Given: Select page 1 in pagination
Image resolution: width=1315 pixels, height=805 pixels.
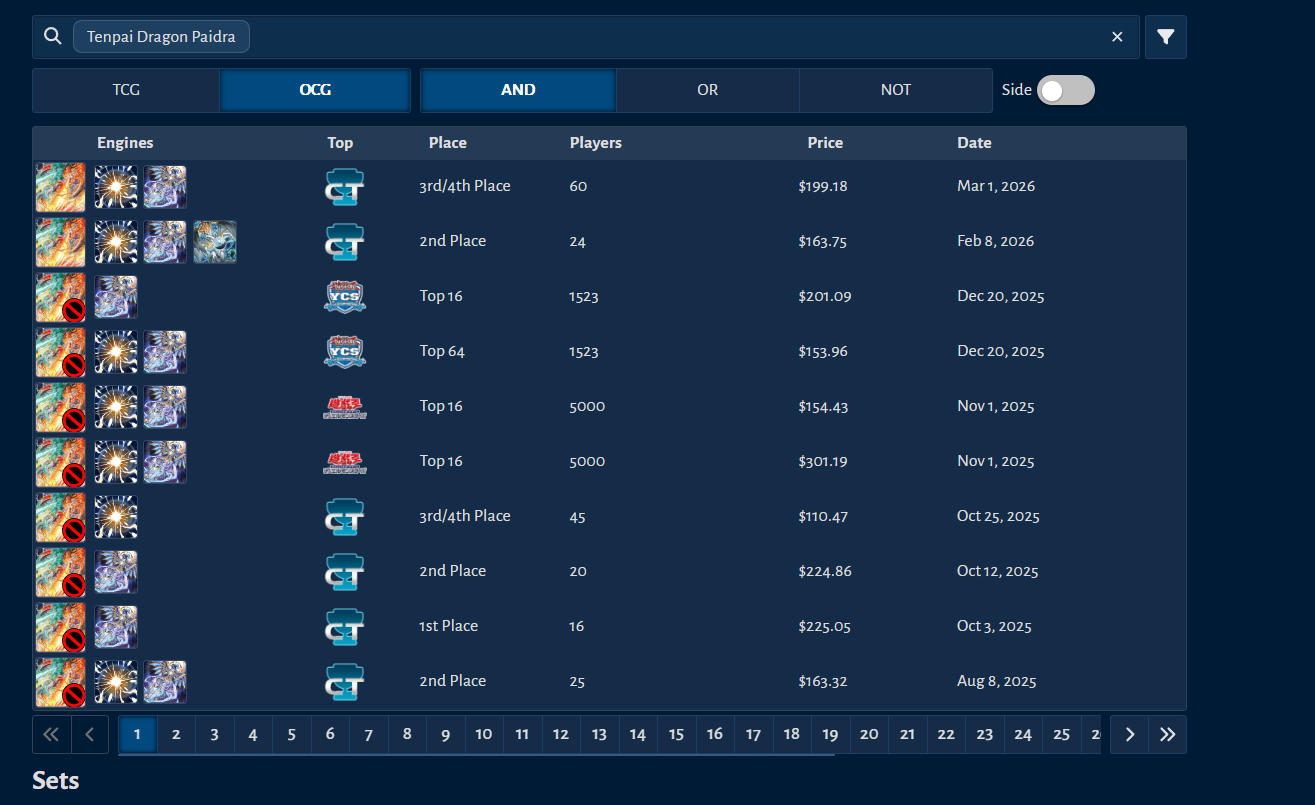Looking at the screenshot, I should pyautogui.click(x=137, y=735).
